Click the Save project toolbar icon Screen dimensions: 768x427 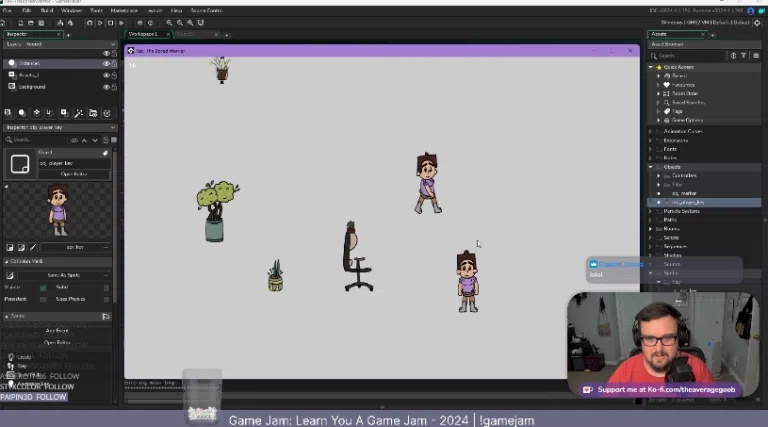(x=42, y=22)
